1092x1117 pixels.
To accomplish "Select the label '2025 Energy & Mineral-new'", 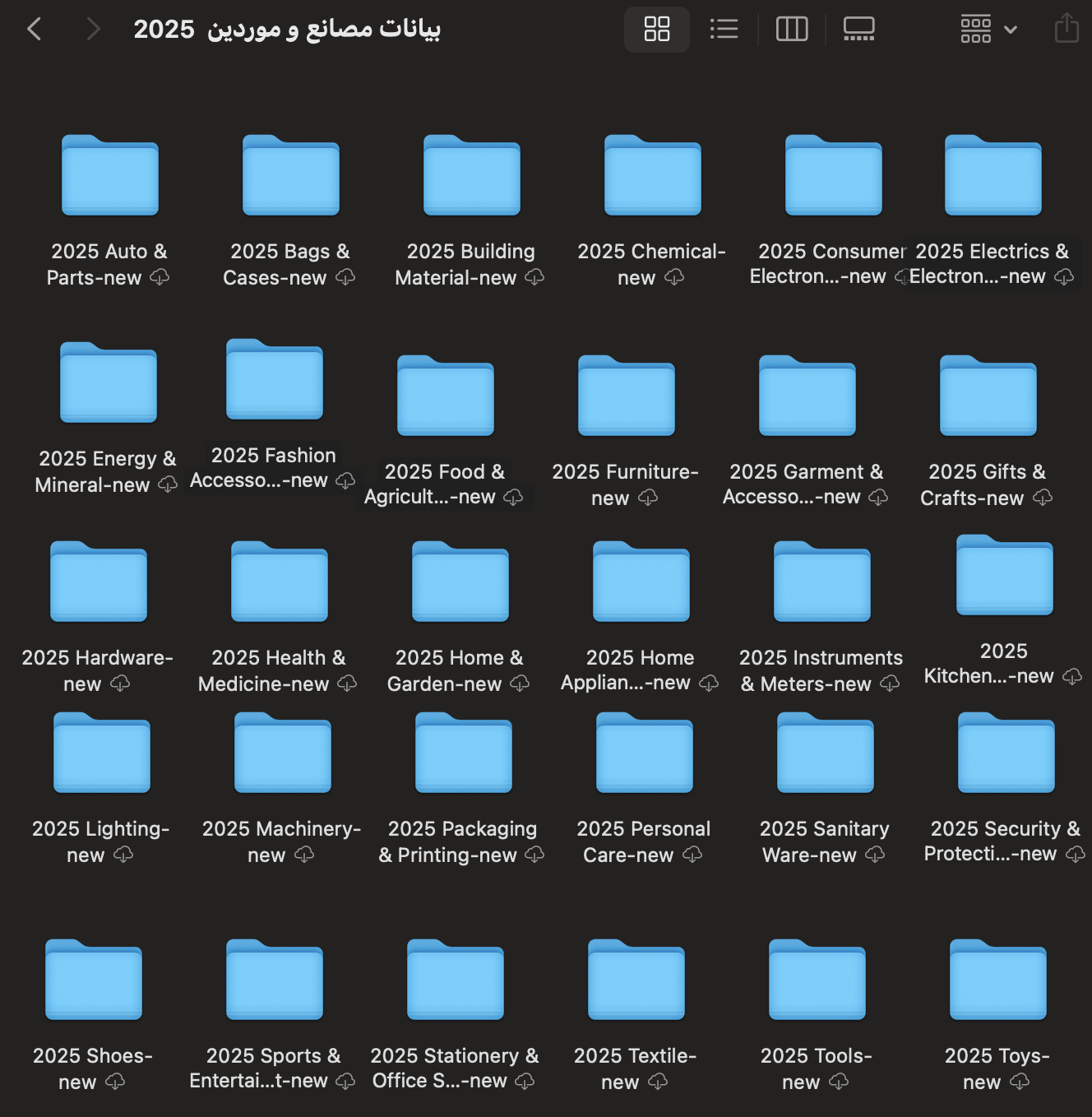I will coord(107,471).
